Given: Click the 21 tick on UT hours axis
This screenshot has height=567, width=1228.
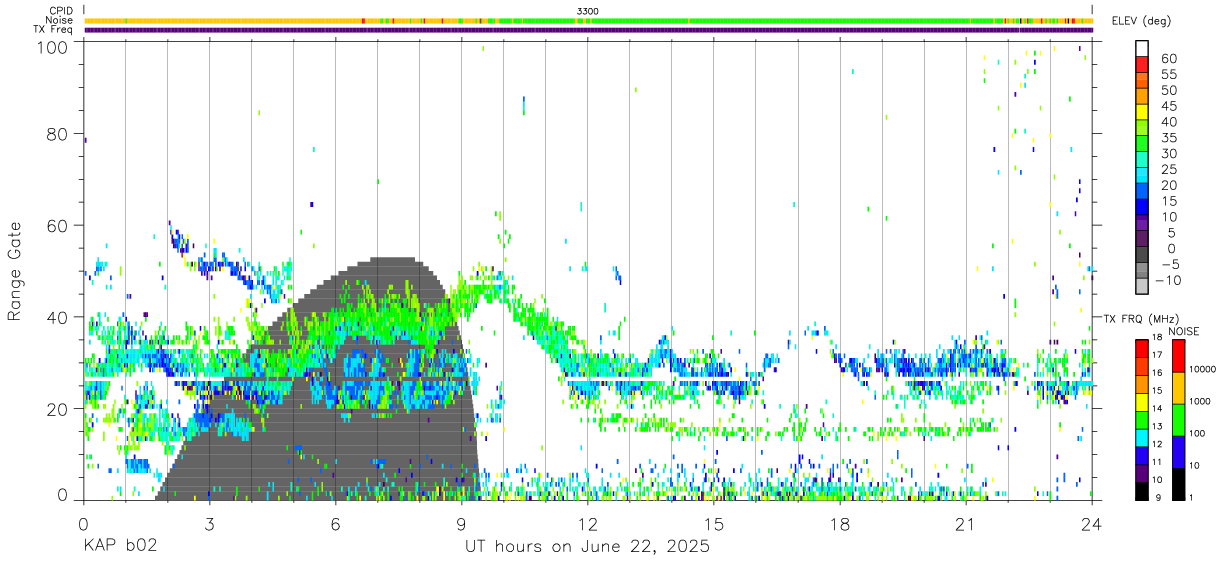Looking at the screenshot, I should coord(966,524).
